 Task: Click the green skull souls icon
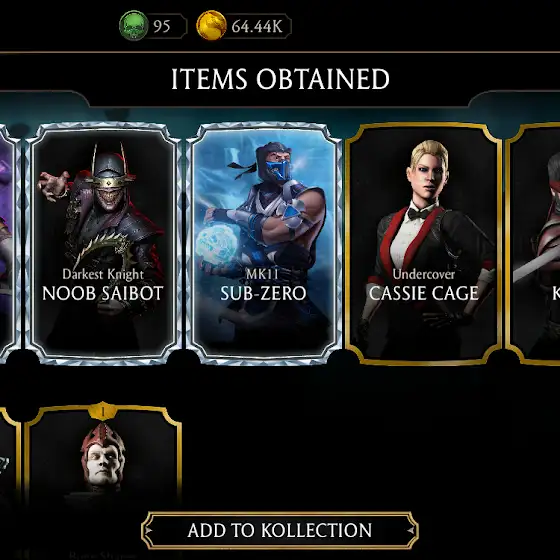tap(134, 25)
